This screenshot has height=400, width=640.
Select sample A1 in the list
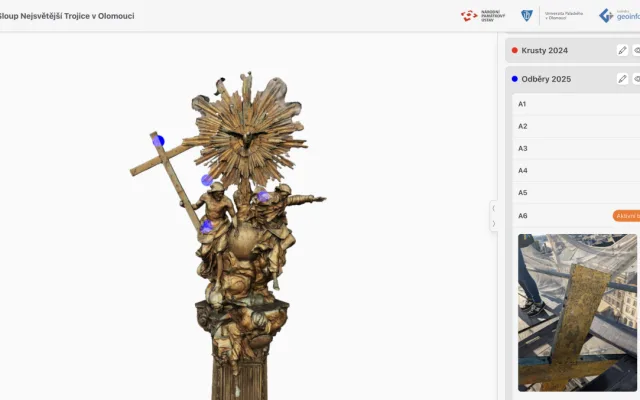tap(576, 104)
